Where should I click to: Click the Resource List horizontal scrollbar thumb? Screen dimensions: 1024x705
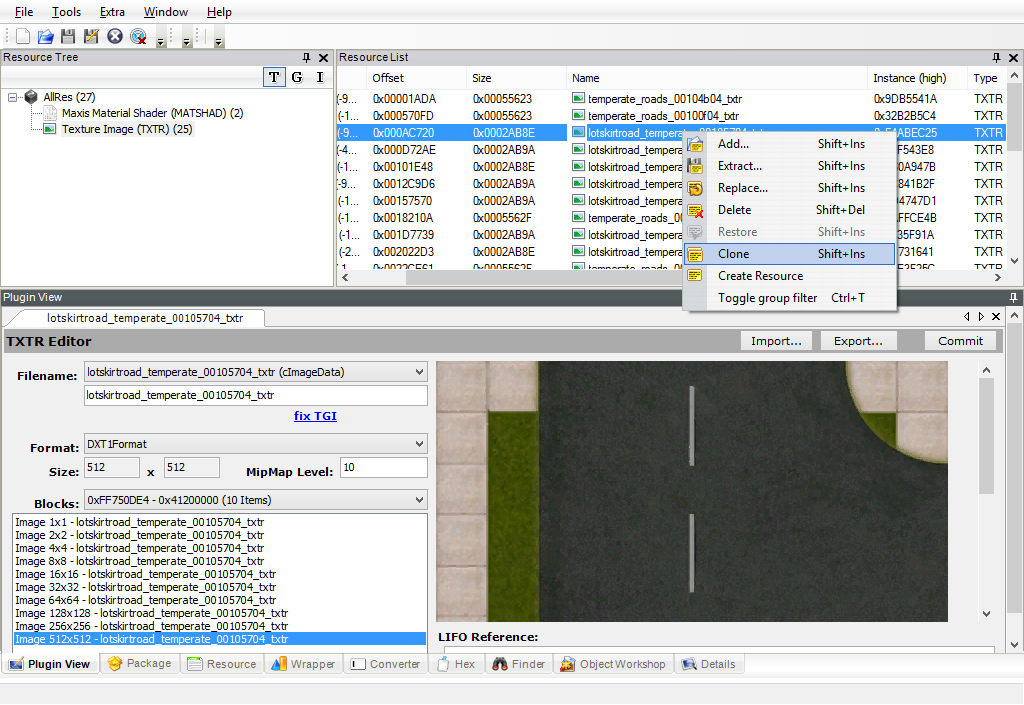pos(543,277)
